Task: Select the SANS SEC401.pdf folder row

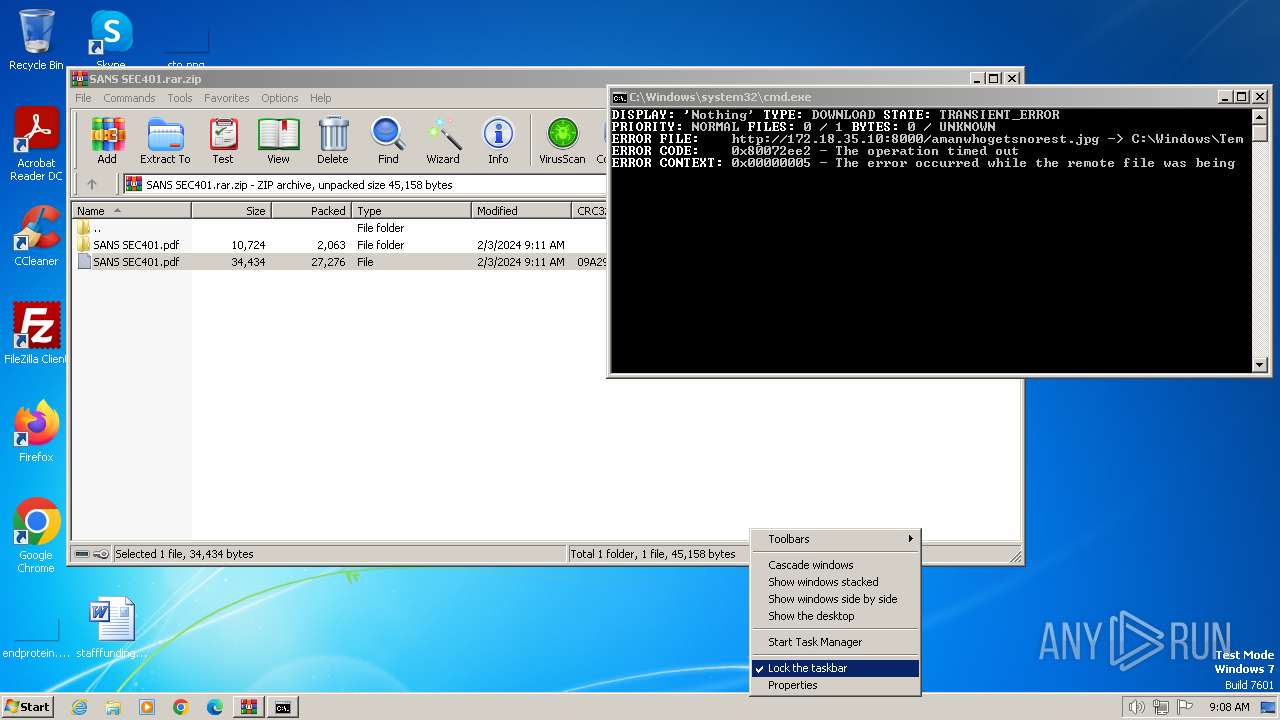Action: [339, 245]
